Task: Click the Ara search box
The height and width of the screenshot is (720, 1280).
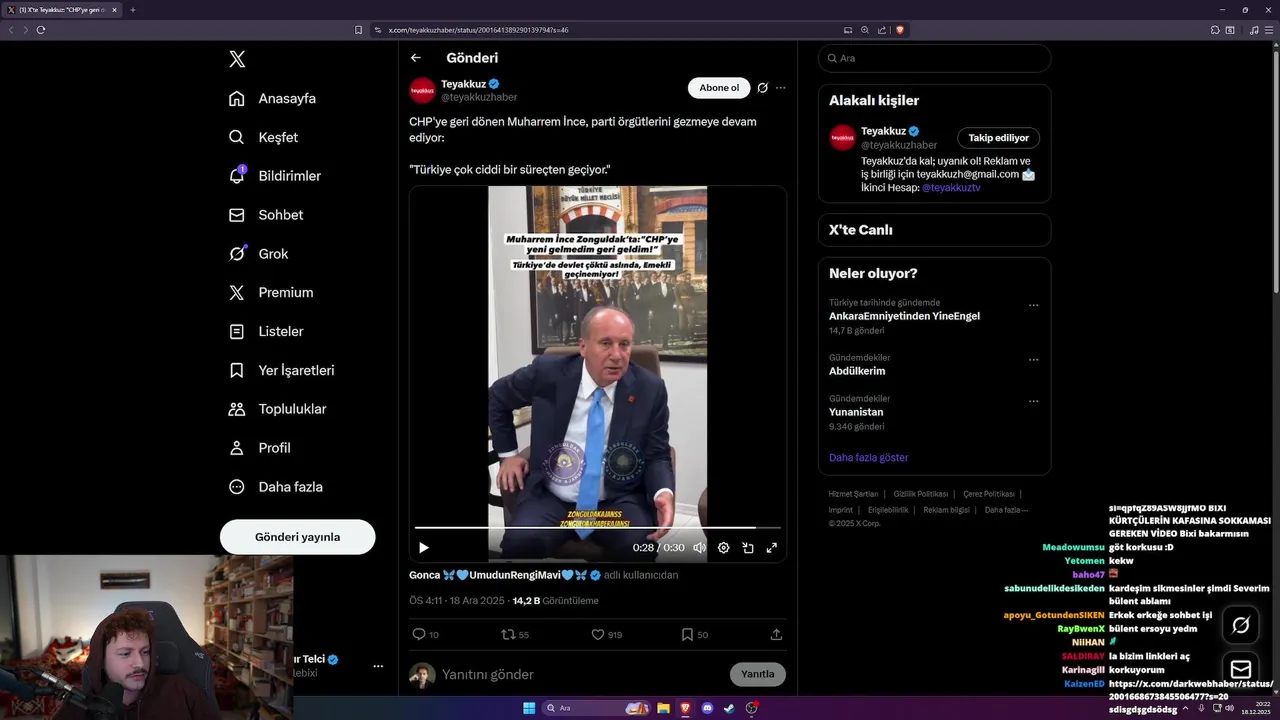Action: 934,58
